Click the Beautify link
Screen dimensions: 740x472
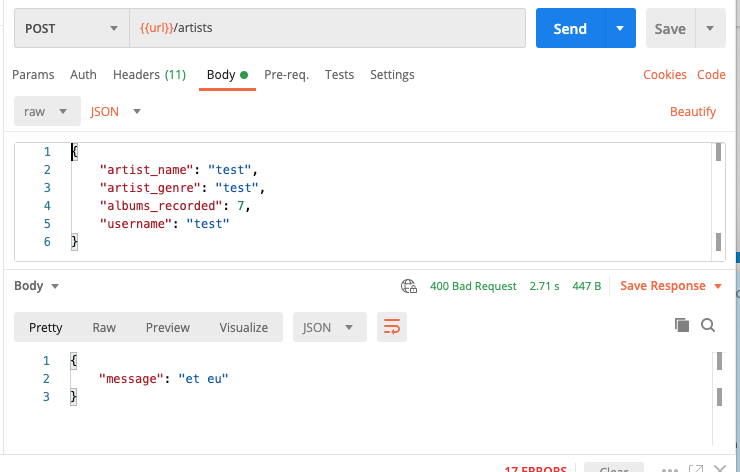click(x=692, y=112)
